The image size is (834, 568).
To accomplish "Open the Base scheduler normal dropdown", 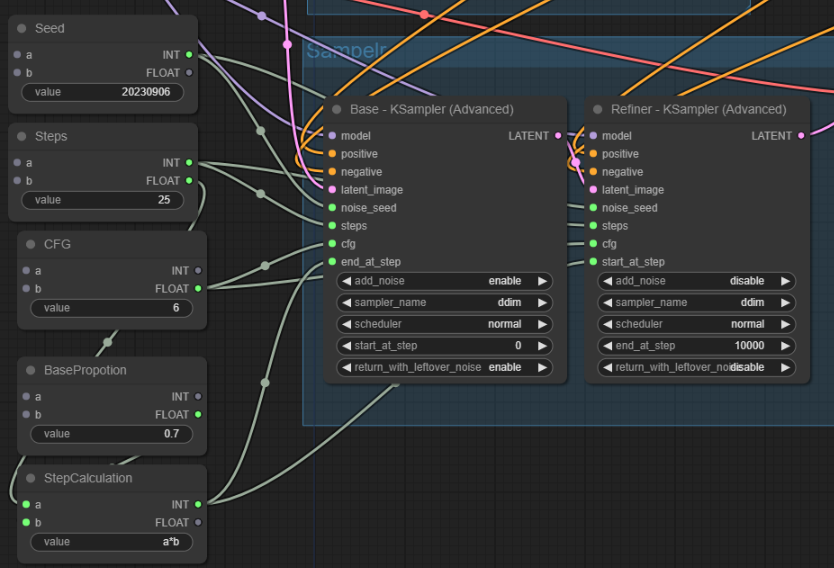I will pos(445,324).
